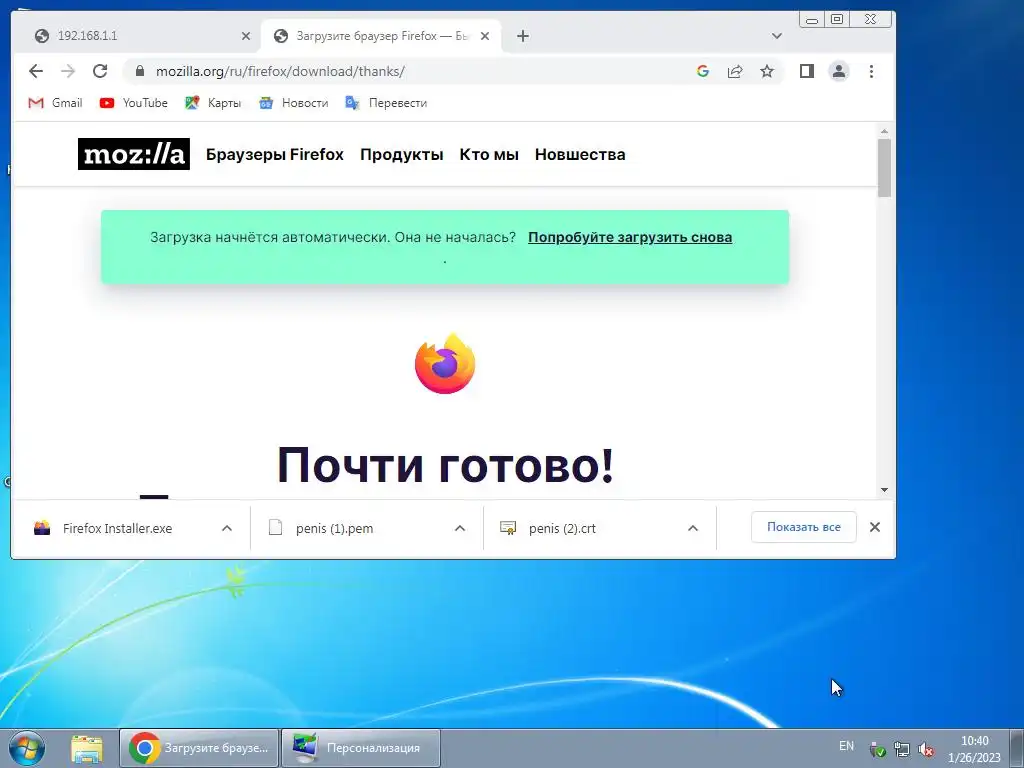Open the Новшества menu
1024x768 pixels.
[580, 155]
